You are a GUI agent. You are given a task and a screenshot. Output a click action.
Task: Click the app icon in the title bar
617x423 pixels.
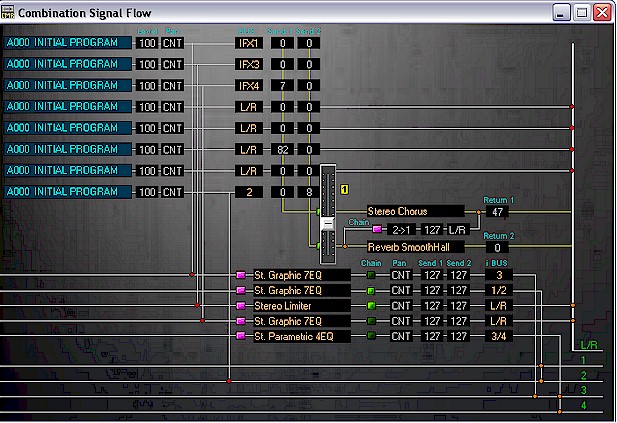[x=10, y=12]
